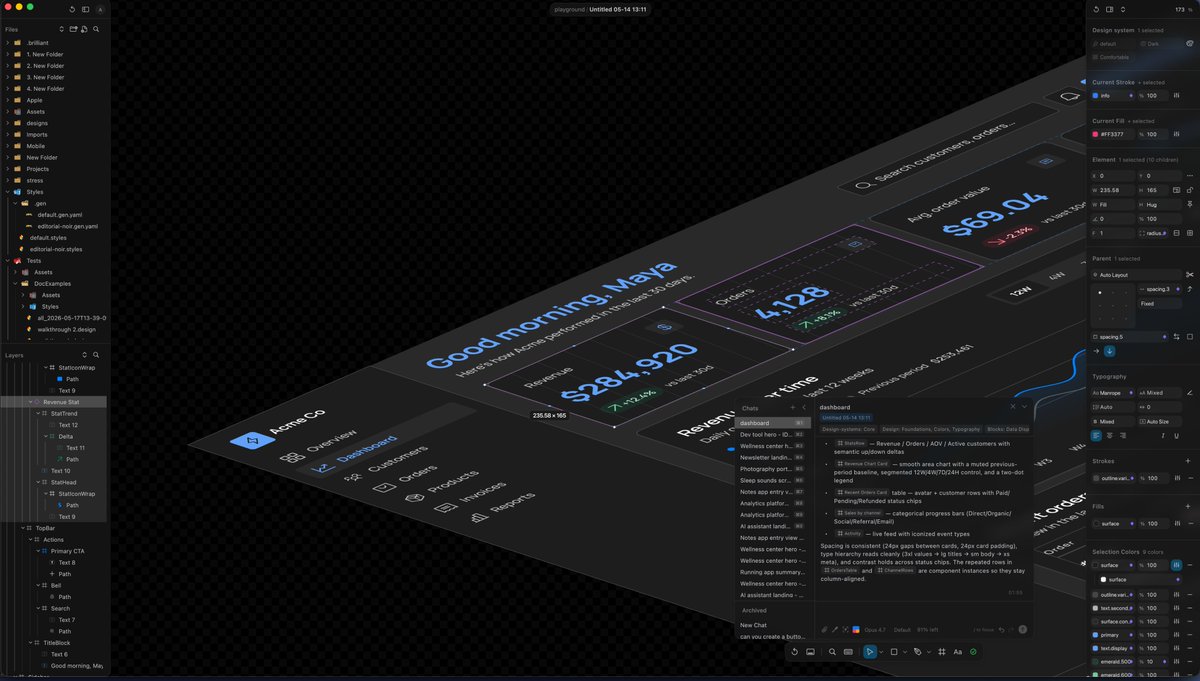
Task: Select the Aa text tool in bottom toolbar
Action: point(958,651)
